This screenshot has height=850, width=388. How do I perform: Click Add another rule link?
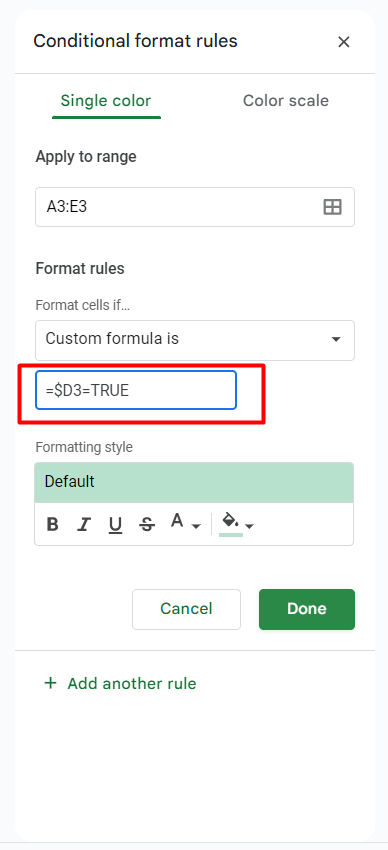click(132, 684)
